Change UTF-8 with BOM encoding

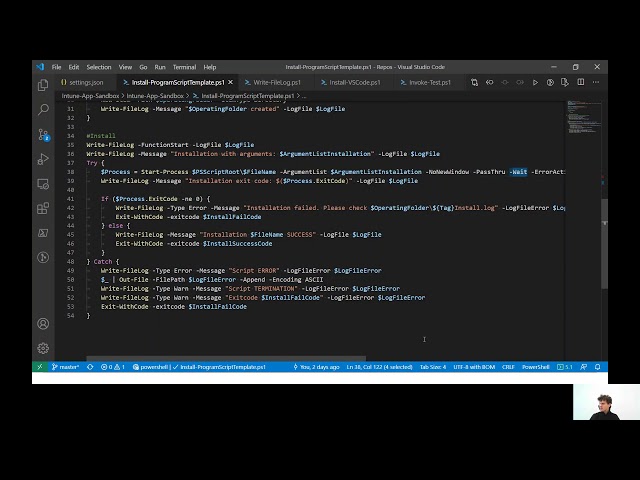(474, 367)
